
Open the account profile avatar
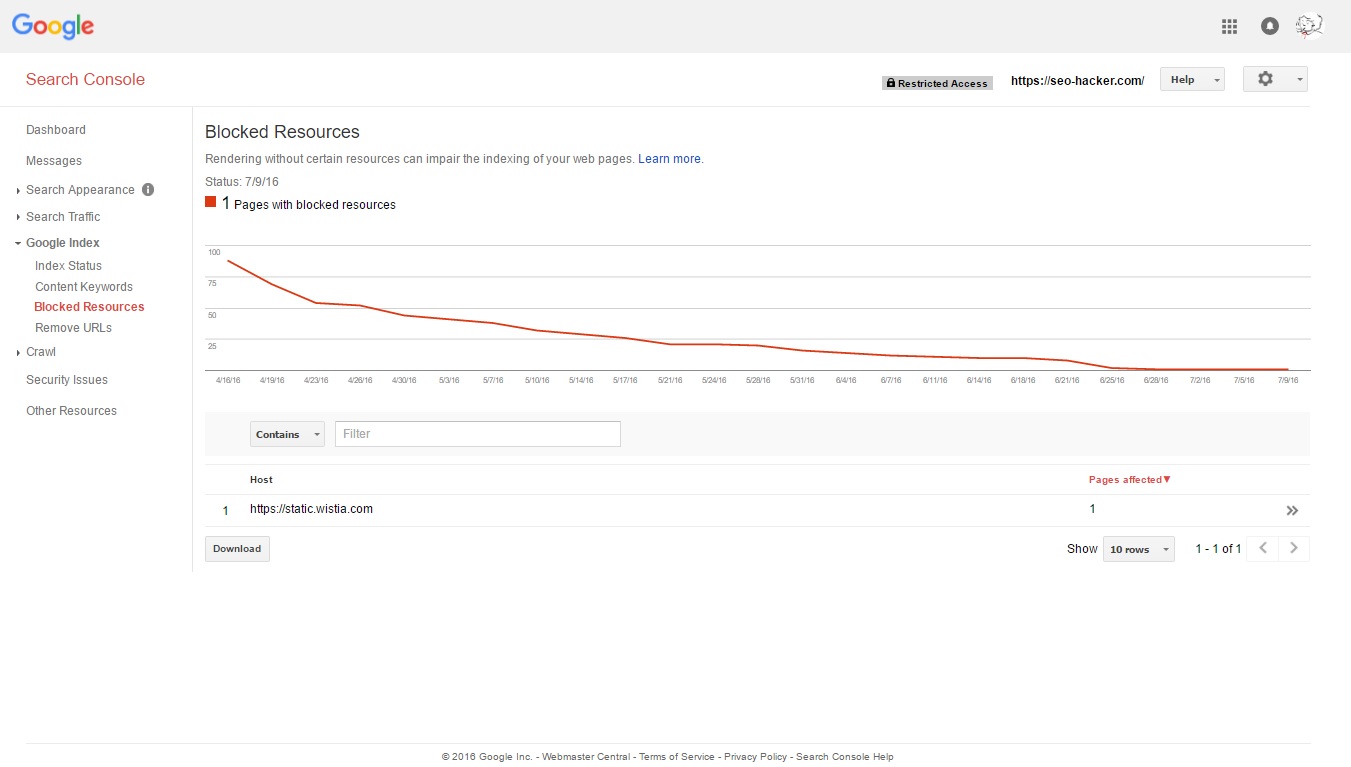[1309, 26]
